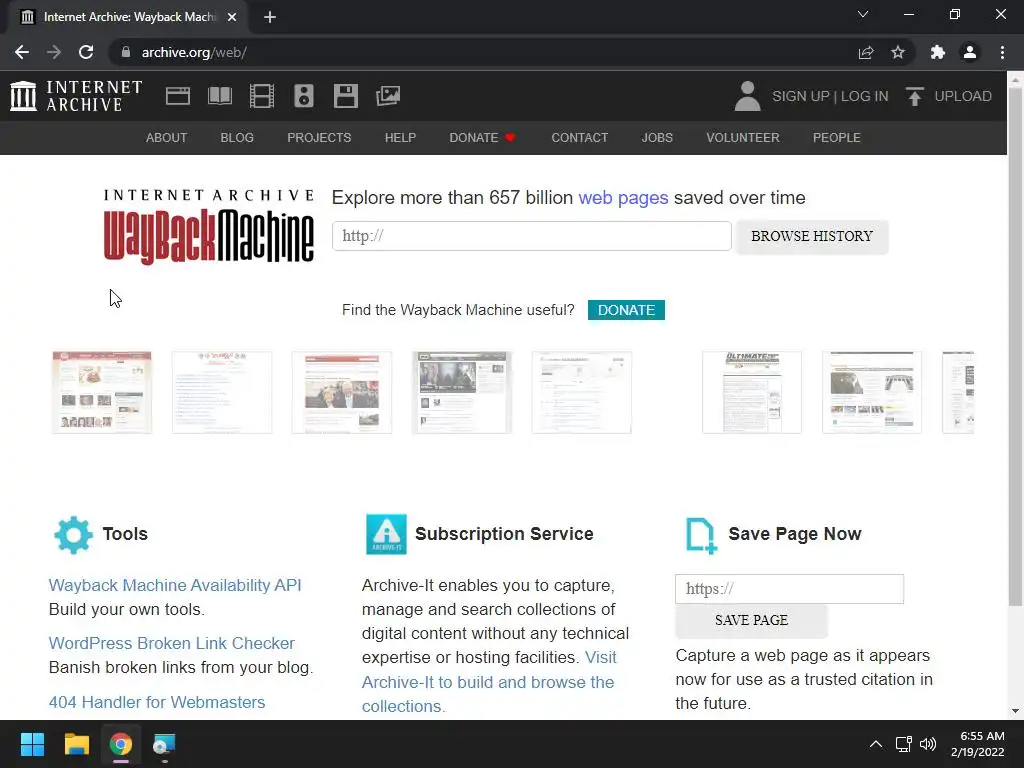
Task: Open the ABOUT menu item
Action: click(167, 138)
